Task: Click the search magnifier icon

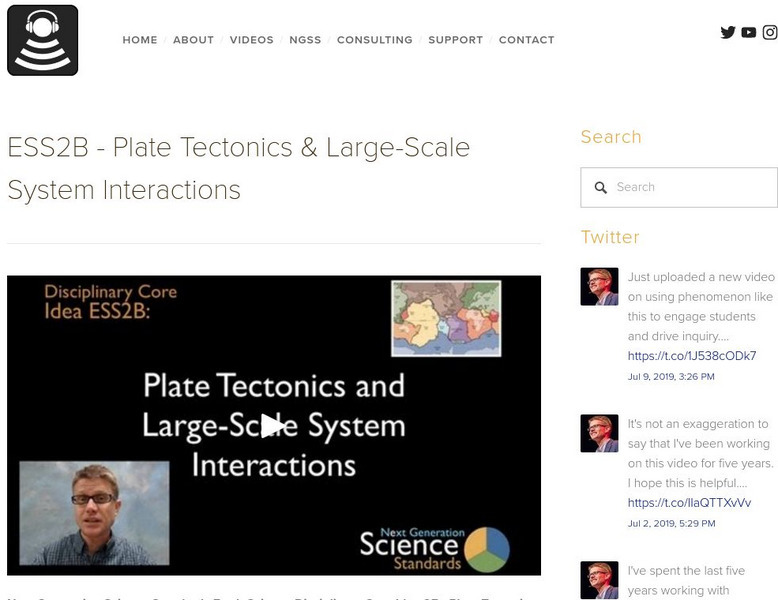Action: tap(601, 187)
